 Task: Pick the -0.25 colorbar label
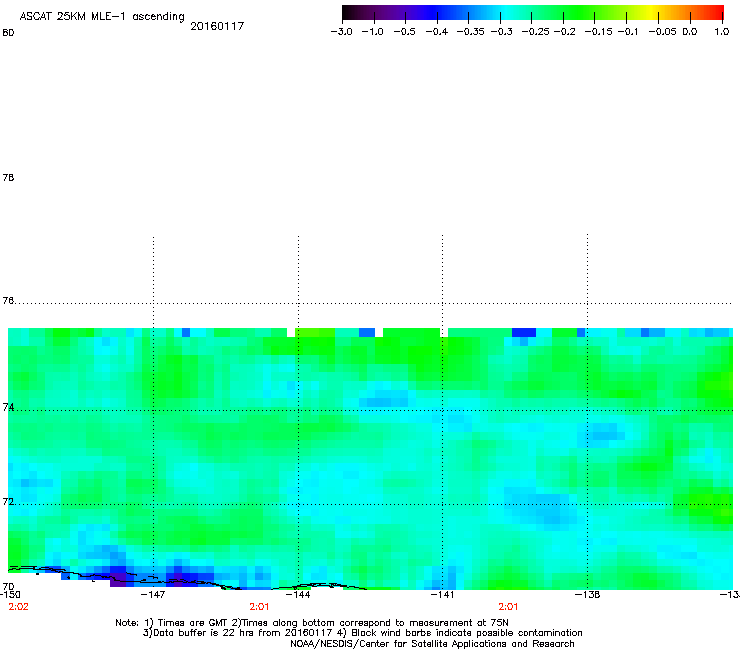(536, 32)
